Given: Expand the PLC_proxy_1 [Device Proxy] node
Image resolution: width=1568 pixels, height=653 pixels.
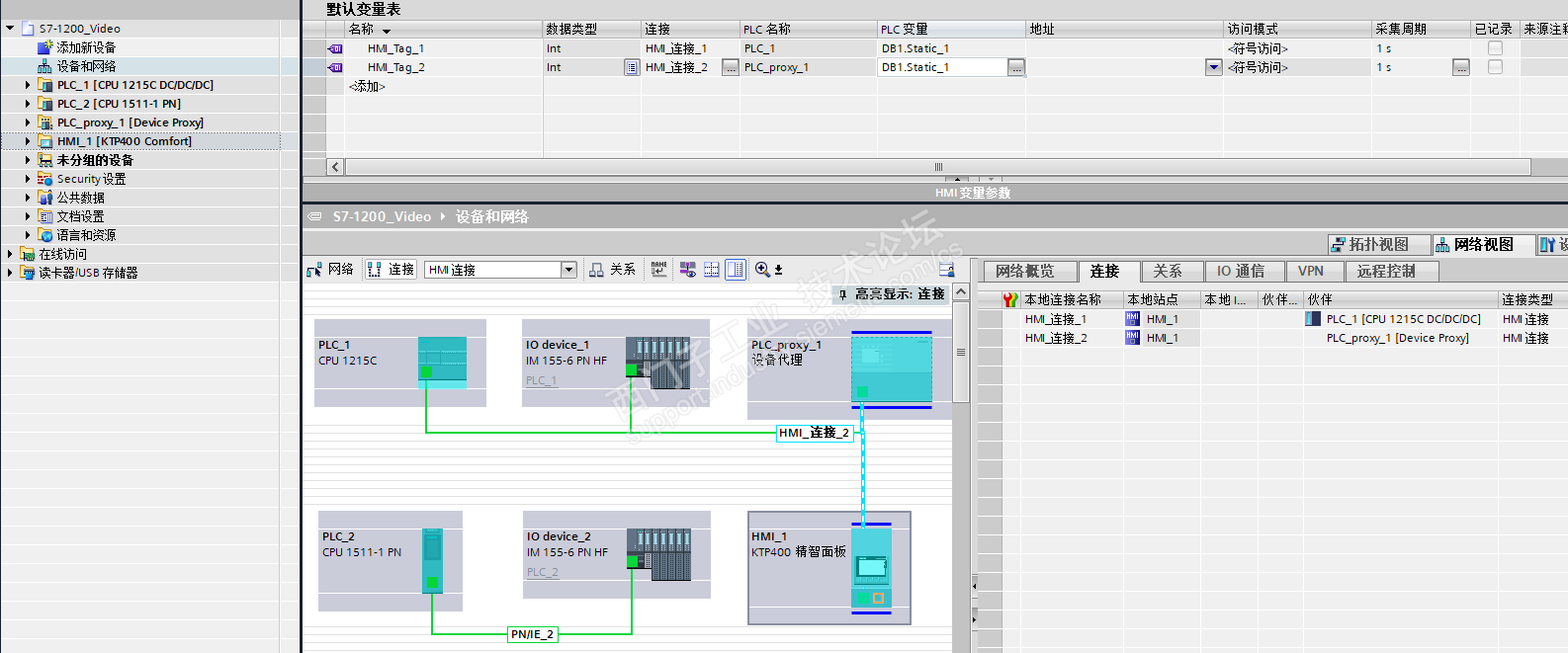Looking at the screenshot, I should (x=28, y=122).
